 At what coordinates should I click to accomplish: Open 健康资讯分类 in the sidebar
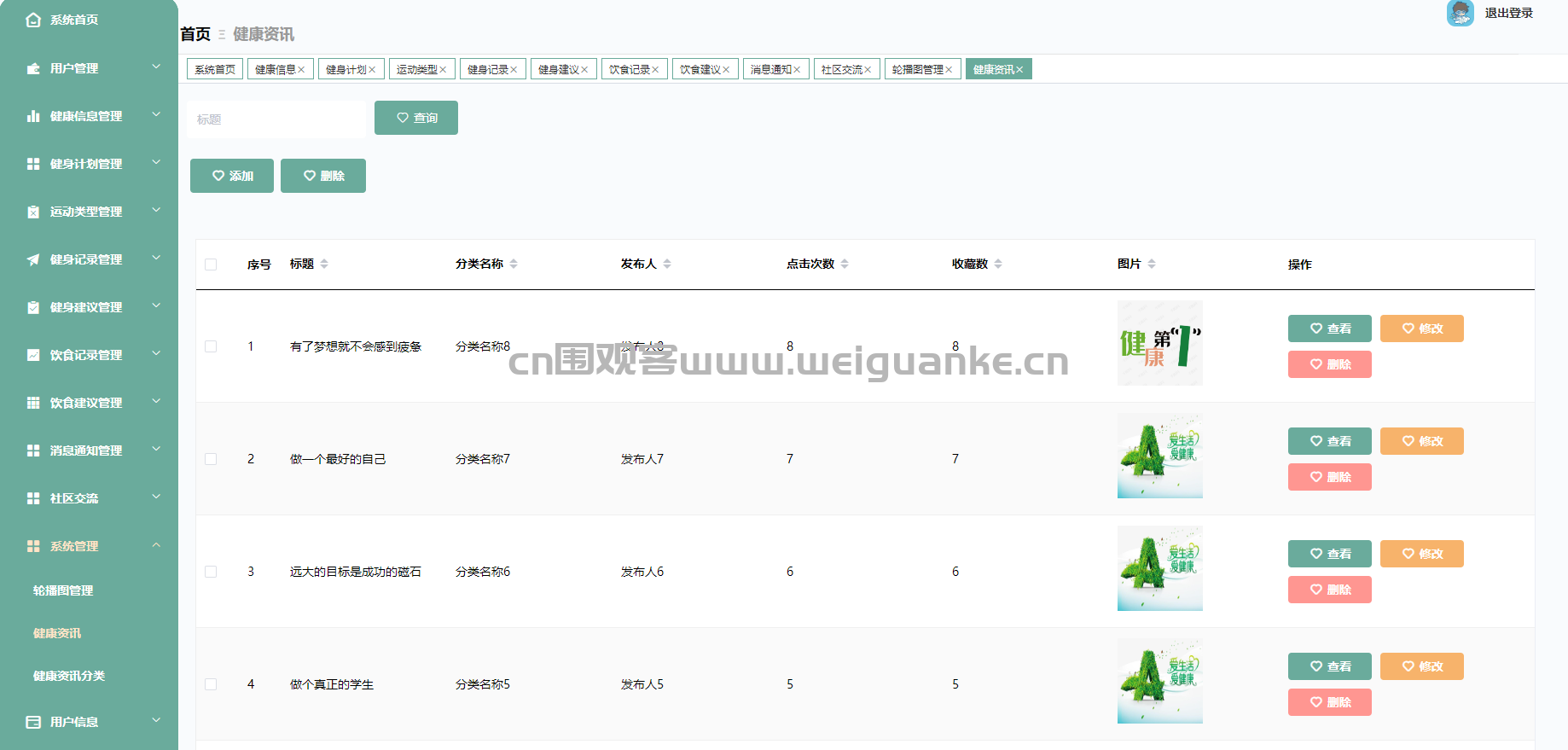coord(69,676)
